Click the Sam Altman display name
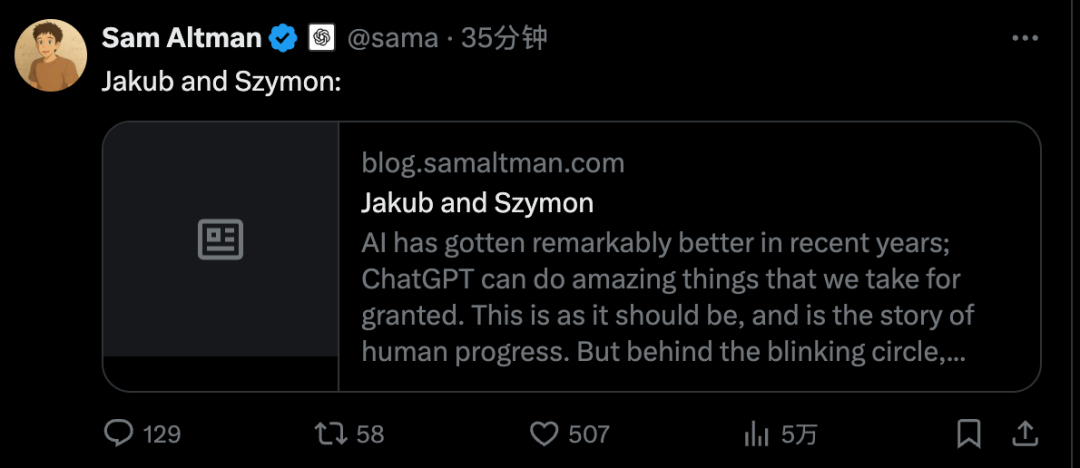1080x468 pixels. click(x=181, y=39)
